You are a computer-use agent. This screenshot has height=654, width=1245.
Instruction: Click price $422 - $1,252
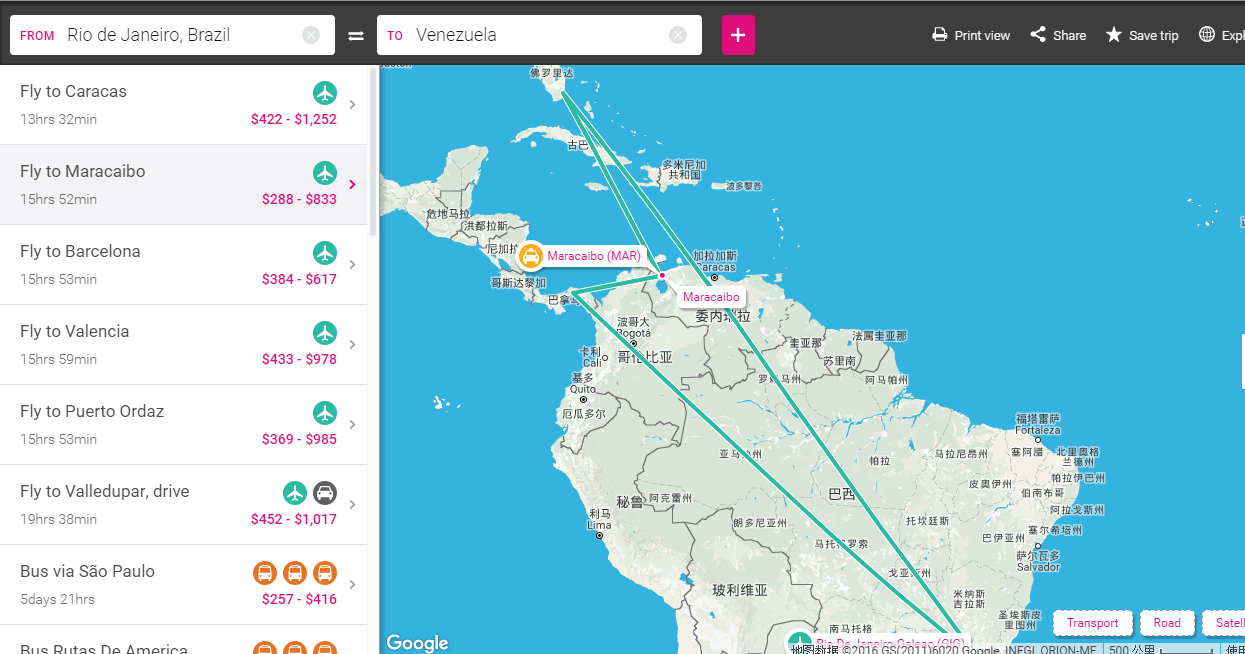pyautogui.click(x=294, y=119)
